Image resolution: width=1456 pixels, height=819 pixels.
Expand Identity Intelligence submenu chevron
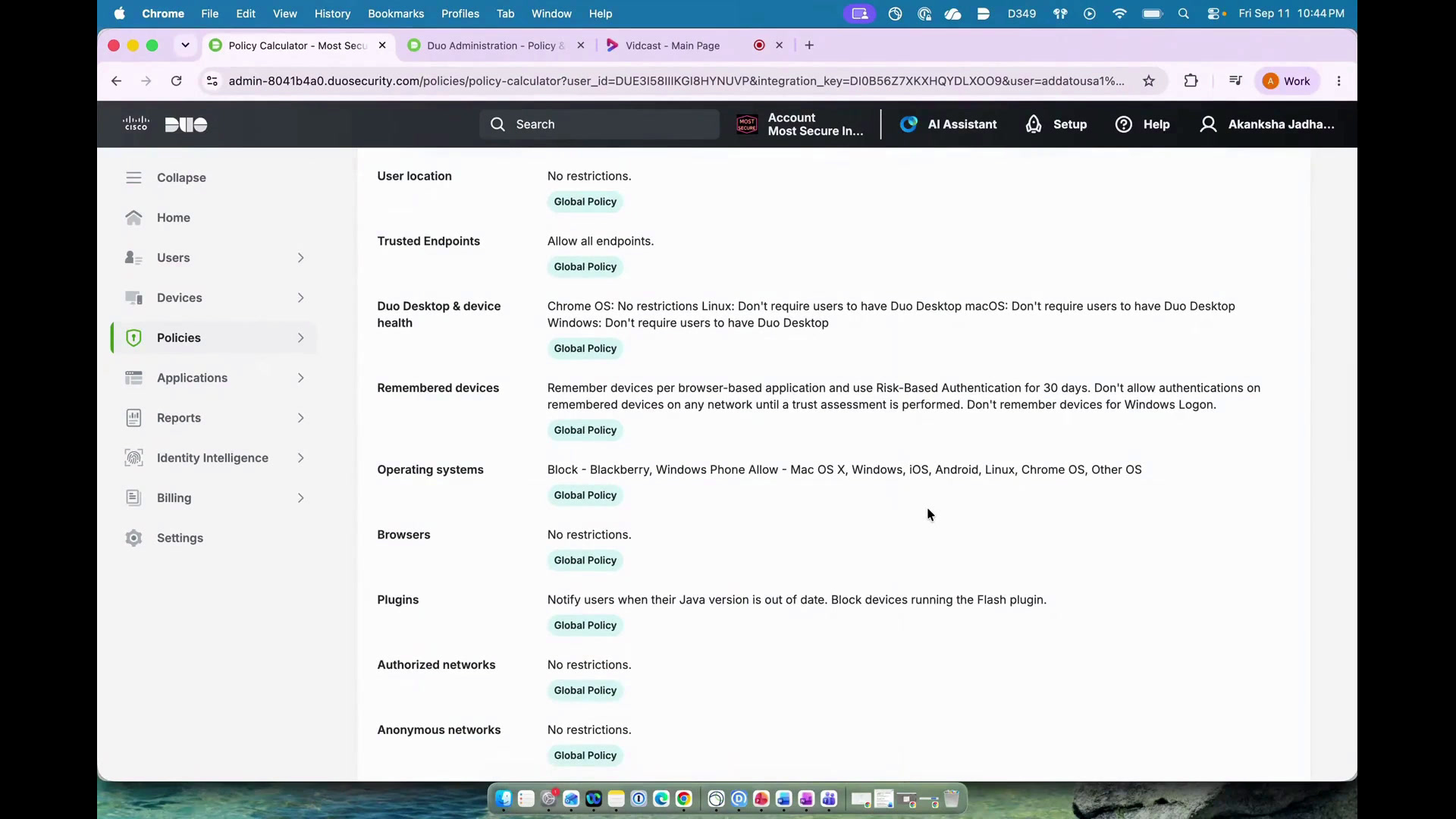tap(301, 458)
